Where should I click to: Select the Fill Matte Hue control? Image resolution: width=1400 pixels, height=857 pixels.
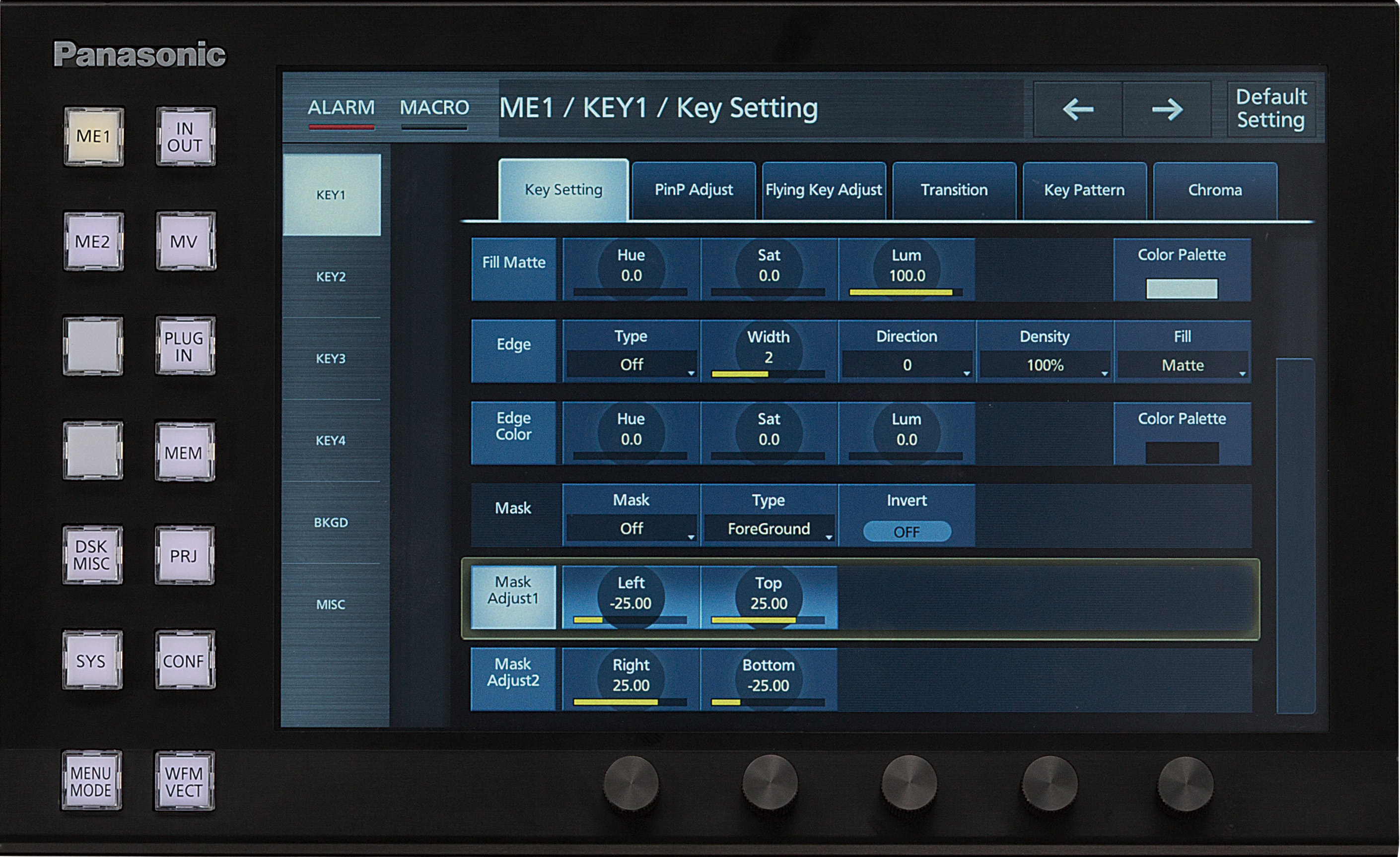tap(631, 269)
